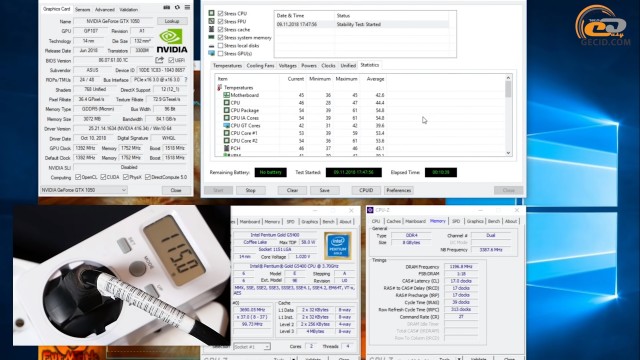Click the PCH row icon in statistics
Viewport: 640px width, 360px height.
pyautogui.click(x=226, y=148)
